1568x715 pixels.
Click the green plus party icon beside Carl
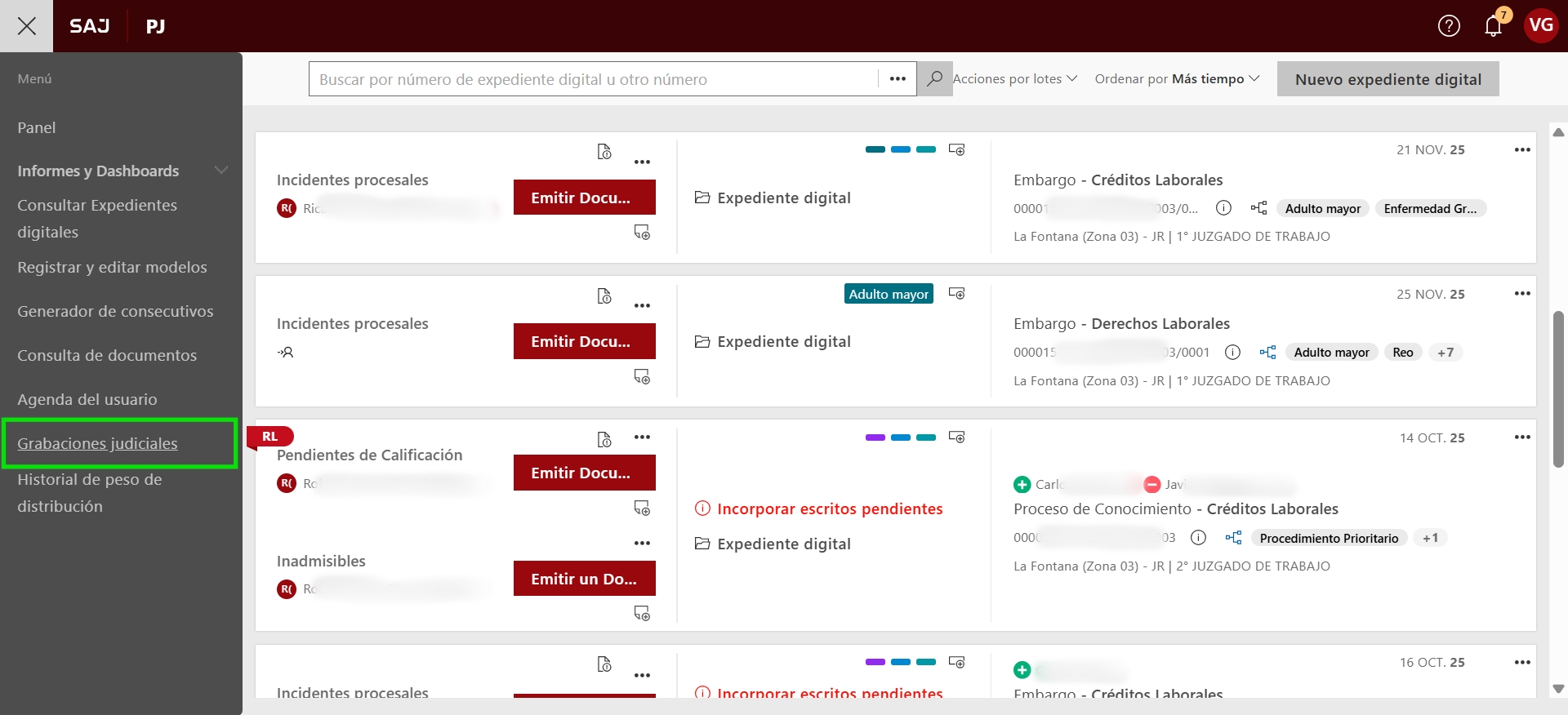click(1022, 485)
